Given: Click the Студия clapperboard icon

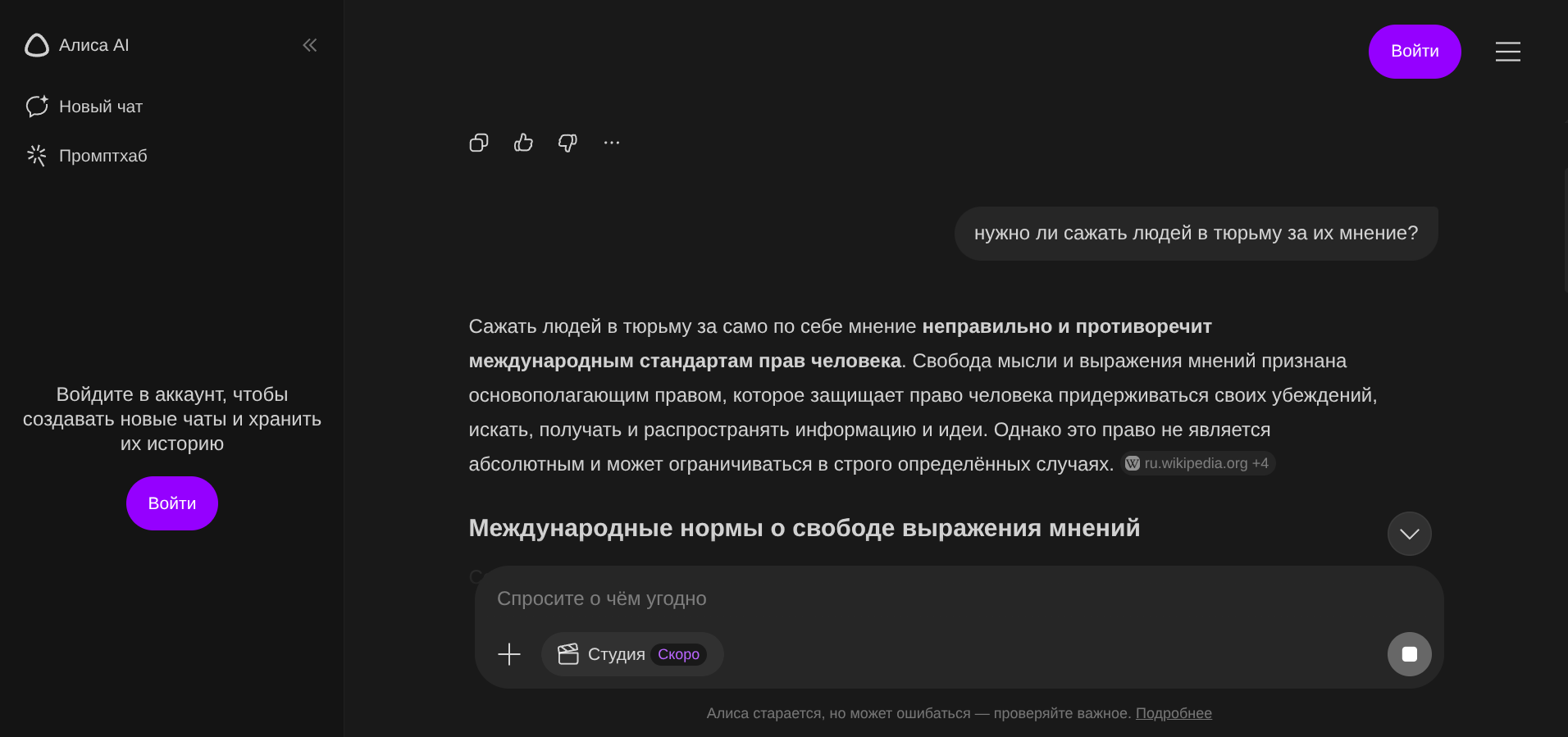Looking at the screenshot, I should [568, 654].
